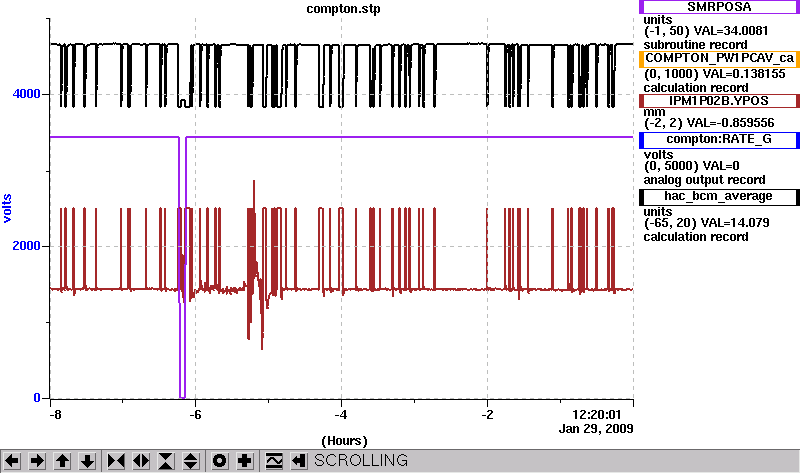Screen dimensions: 800x473
Task: Click the '12:20:01' timestamp on x-axis
Action: [x=596, y=415]
